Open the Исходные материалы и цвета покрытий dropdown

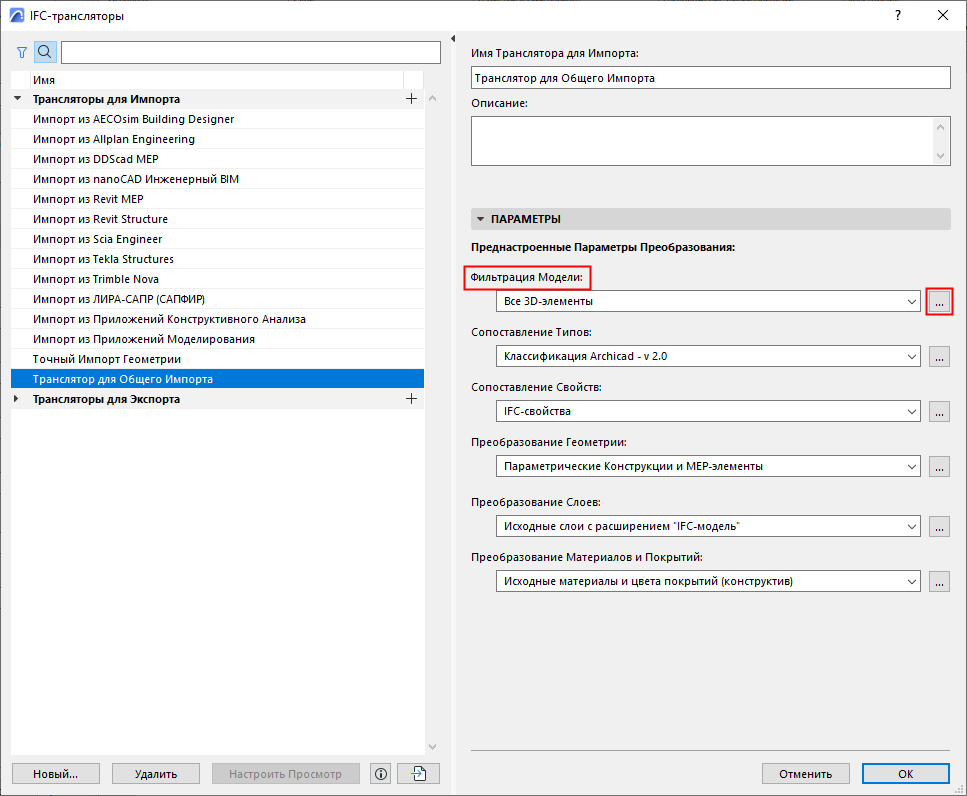tap(708, 581)
